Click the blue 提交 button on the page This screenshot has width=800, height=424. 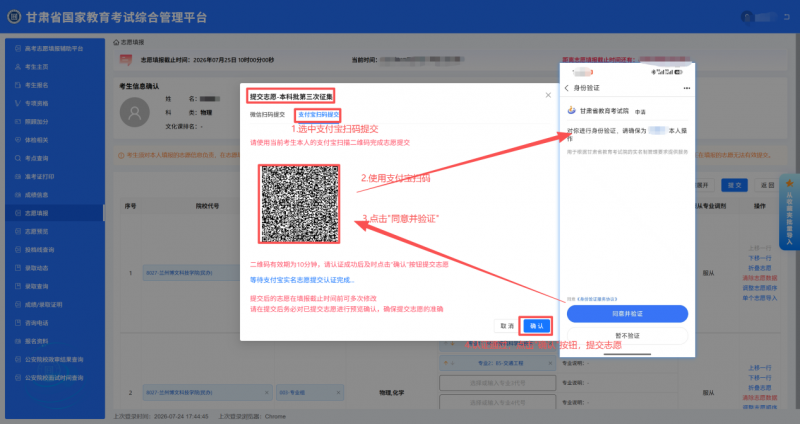734,185
